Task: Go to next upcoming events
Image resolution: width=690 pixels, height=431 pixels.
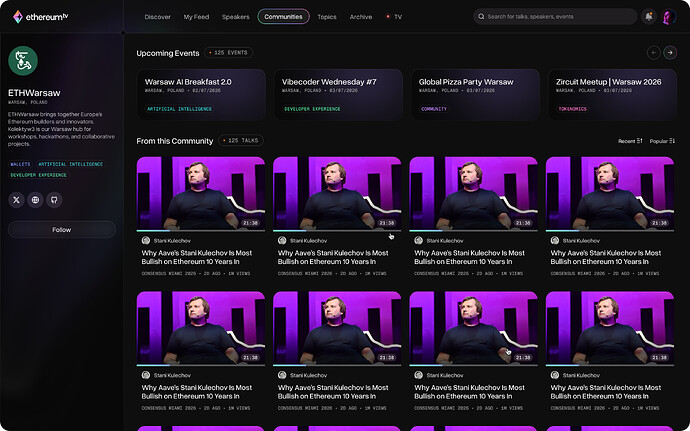Action: (670, 53)
